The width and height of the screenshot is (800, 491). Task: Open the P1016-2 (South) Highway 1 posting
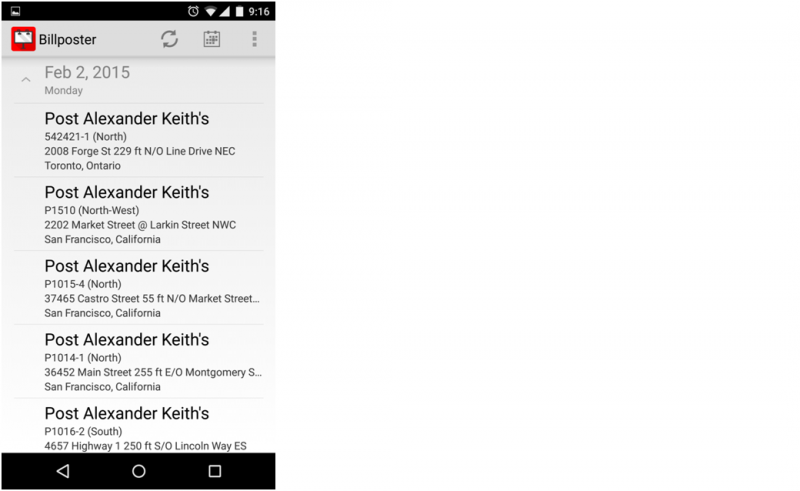[139, 426]
